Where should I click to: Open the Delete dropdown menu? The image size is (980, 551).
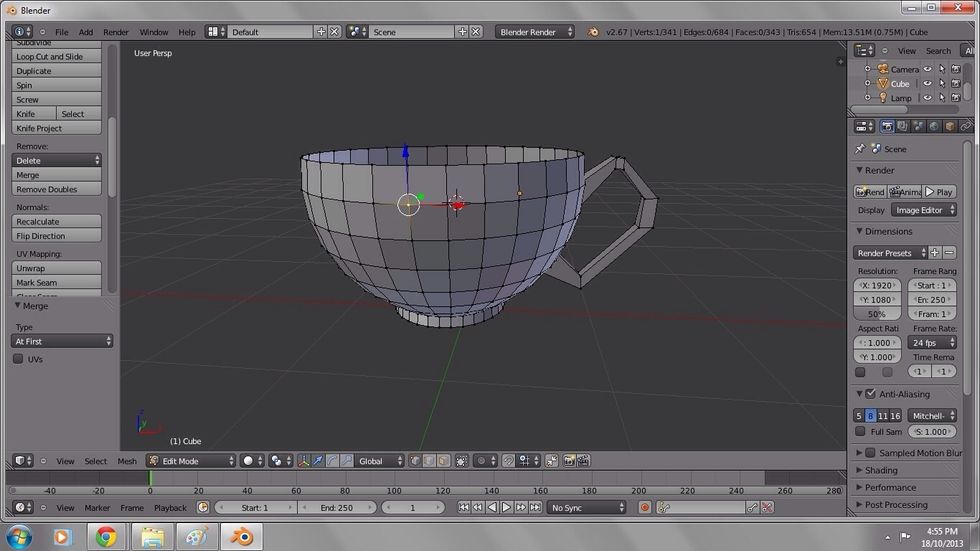(56, 161)
